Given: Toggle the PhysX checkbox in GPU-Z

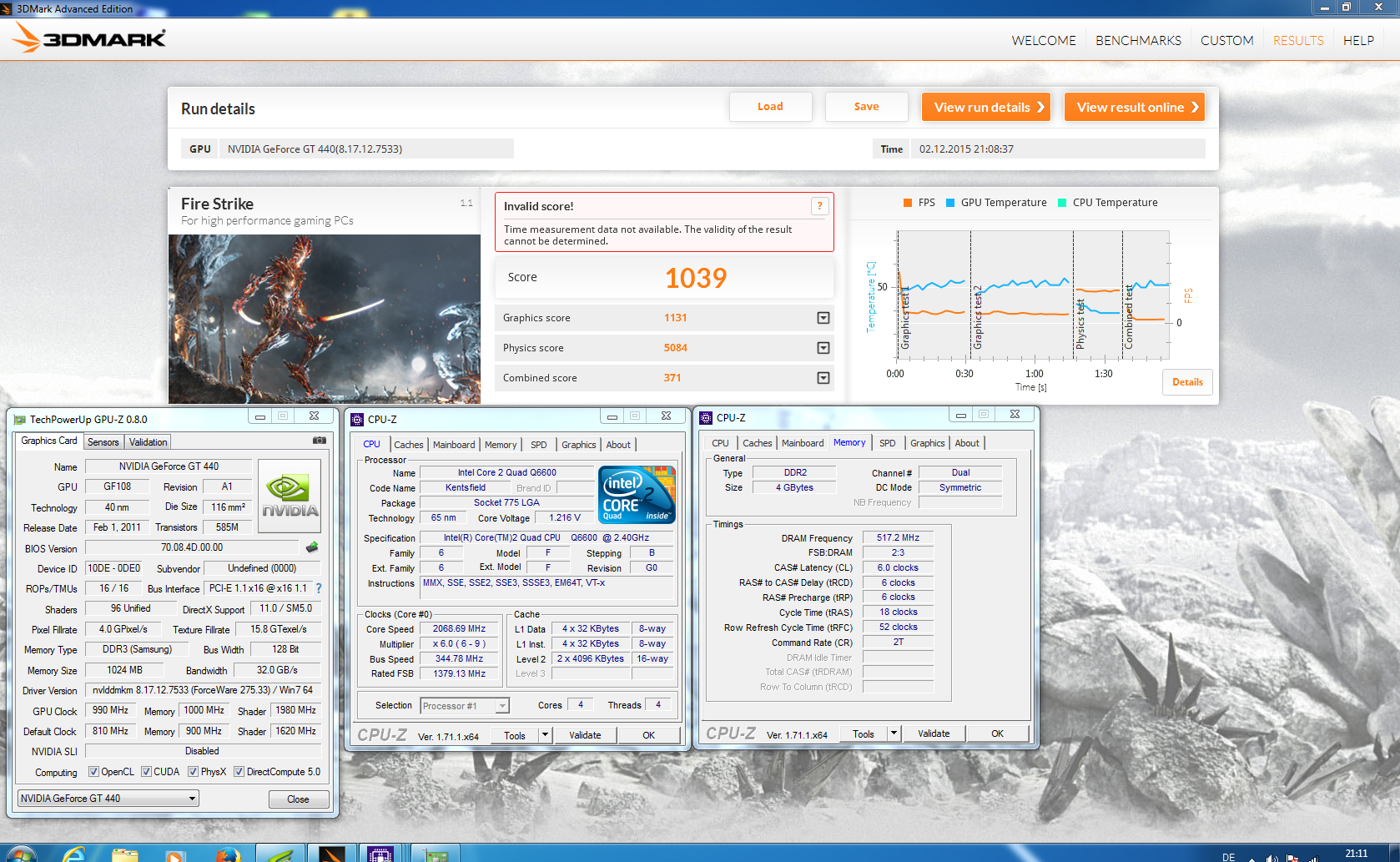Looking at the screenshot, I should pyautogui.click(x=193, y=772).
